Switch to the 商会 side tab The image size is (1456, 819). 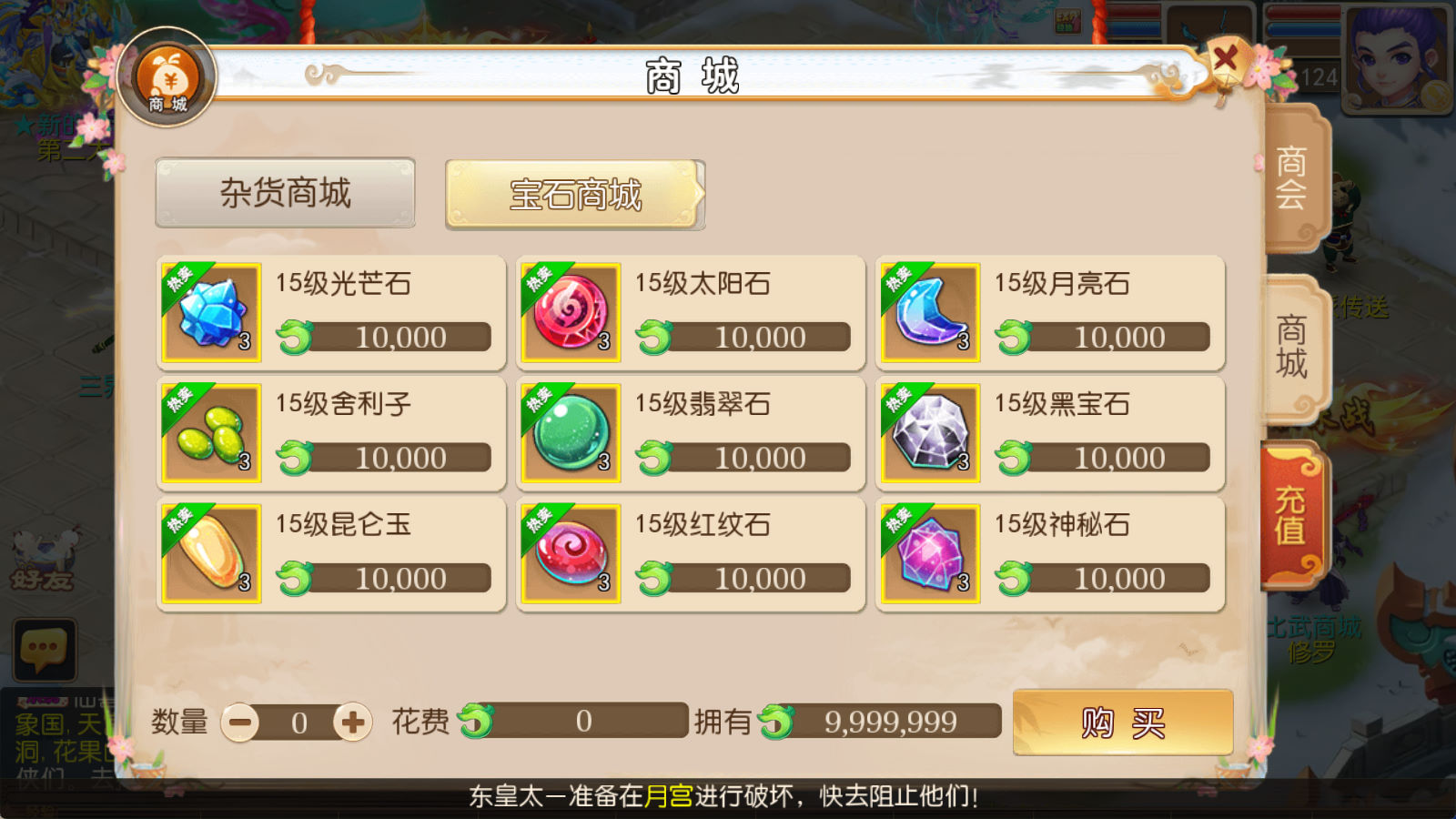1294,177
